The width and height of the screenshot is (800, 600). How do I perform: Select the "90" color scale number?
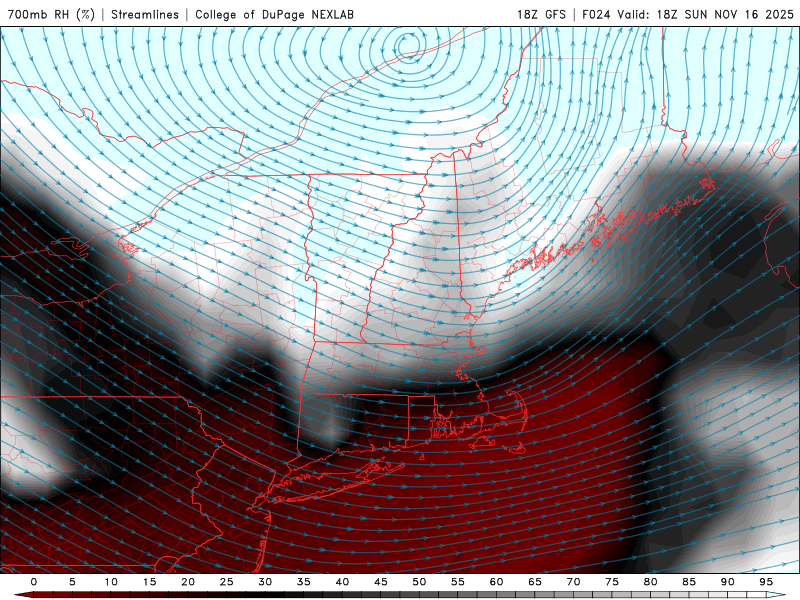coord(727,582)
